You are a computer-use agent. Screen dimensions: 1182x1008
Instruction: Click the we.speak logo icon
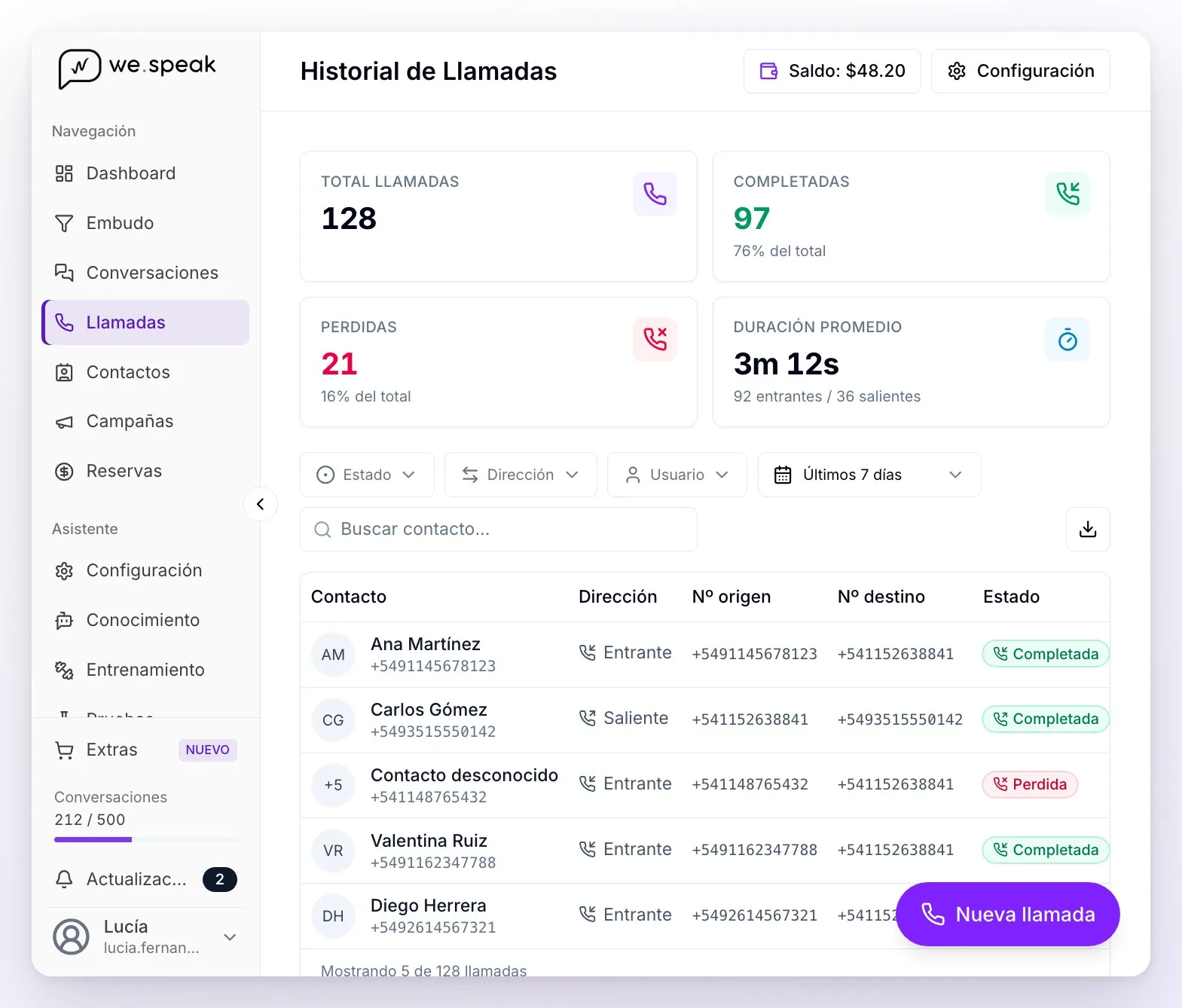tap(79, 69)
